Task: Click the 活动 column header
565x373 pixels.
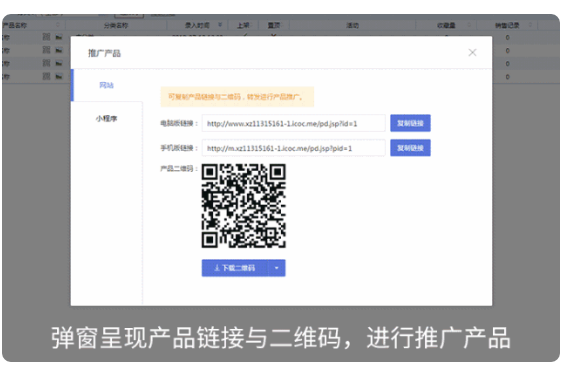Action: click(352, 25)
